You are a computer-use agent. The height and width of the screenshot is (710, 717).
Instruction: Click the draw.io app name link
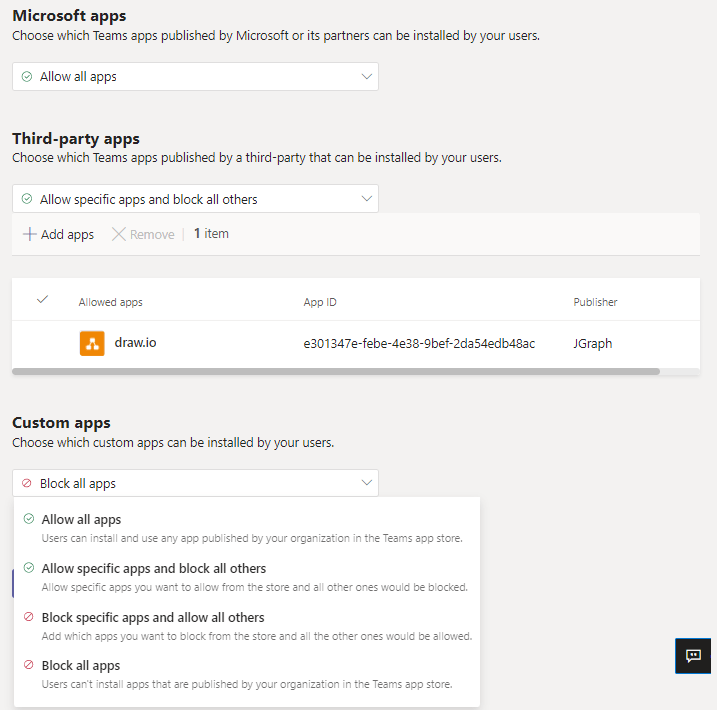[135, 343]
